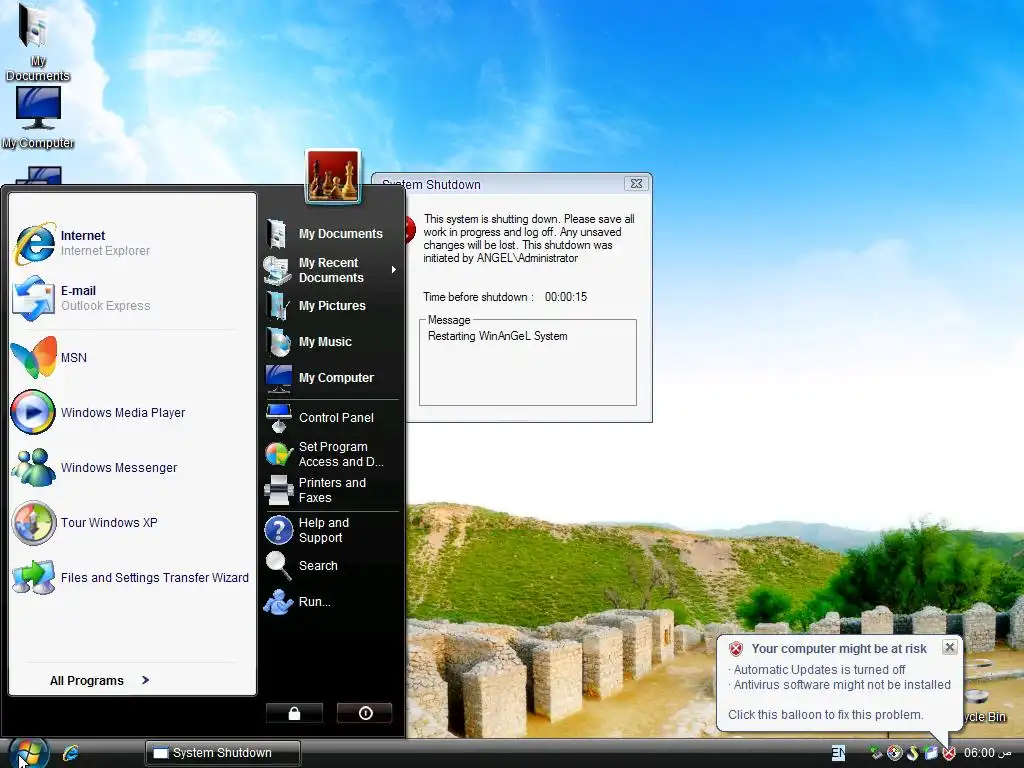Viewport: 1024px width, 768px height.
Task: Expand All Programs list
Action: [99, 680]
